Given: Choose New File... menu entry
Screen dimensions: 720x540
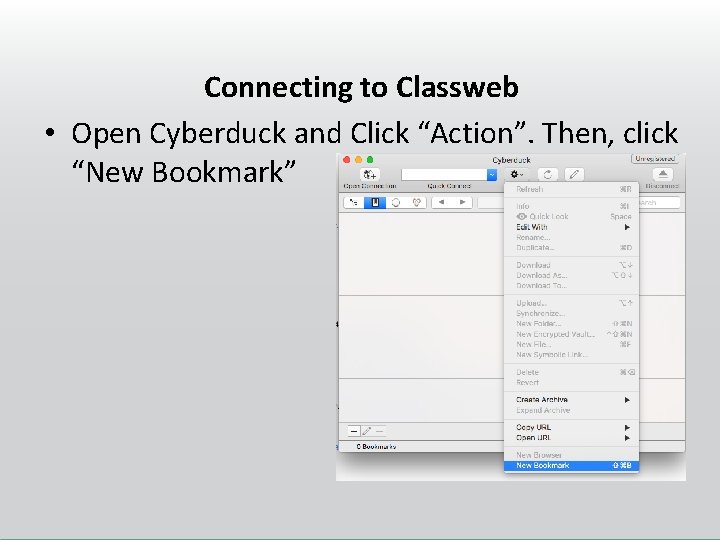Looking at the screenshot, I should (571, 344).
